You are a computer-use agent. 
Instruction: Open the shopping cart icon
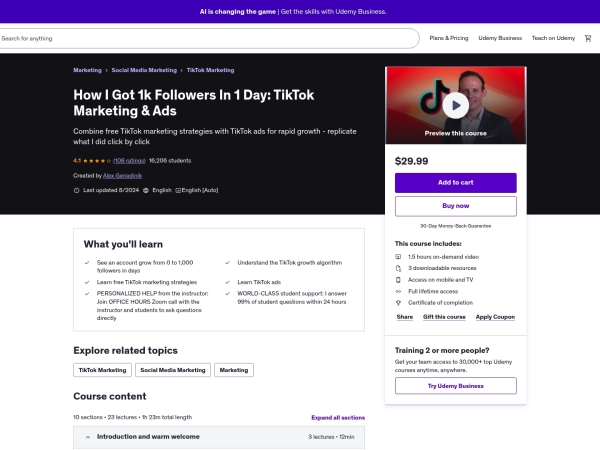coord(588,38)
